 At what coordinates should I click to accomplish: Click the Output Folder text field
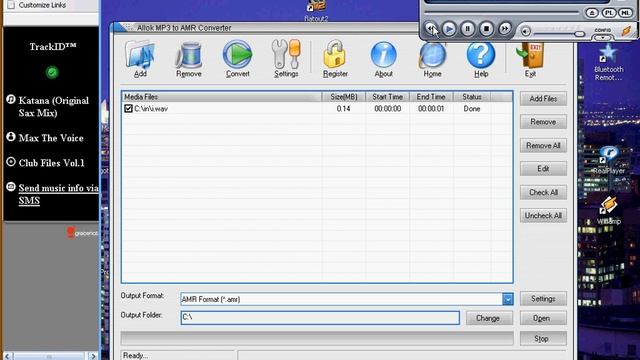(320, 318)
